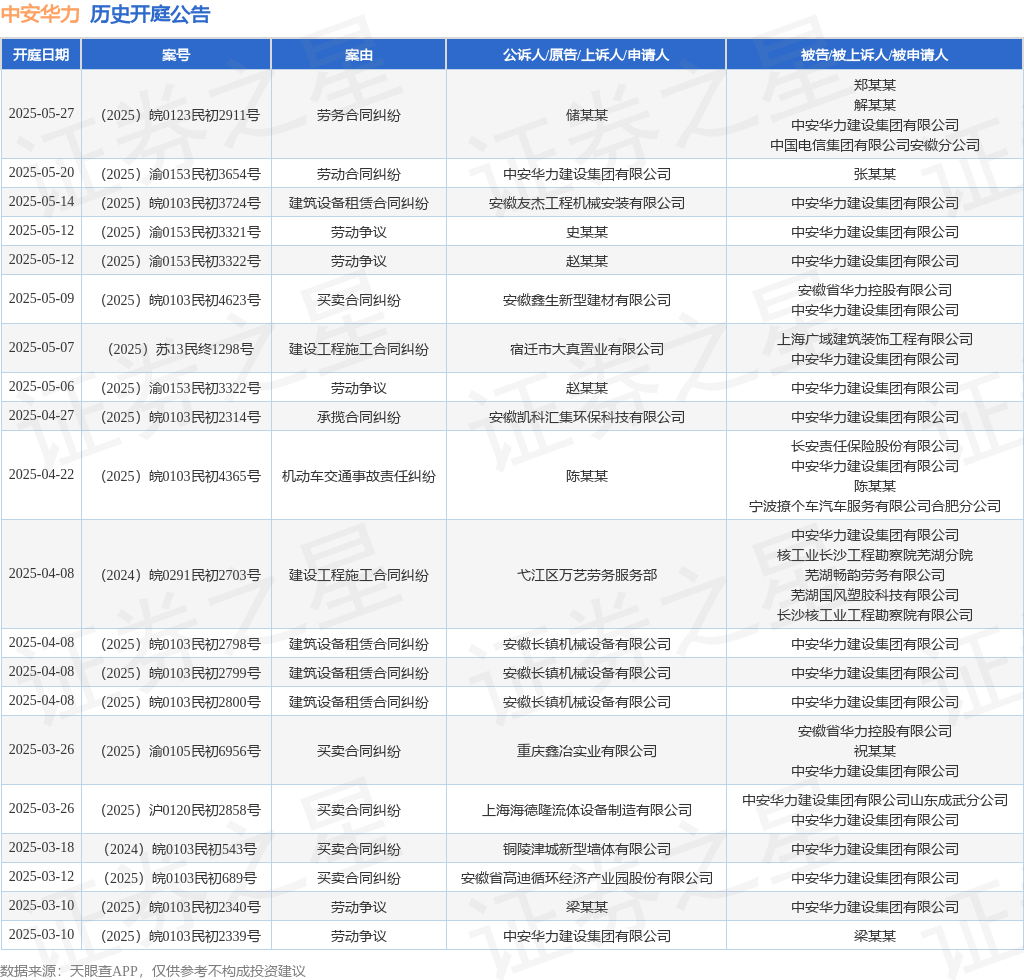Select date cell 2025-05-09
1024x980 pixels.
click(41, 298)
